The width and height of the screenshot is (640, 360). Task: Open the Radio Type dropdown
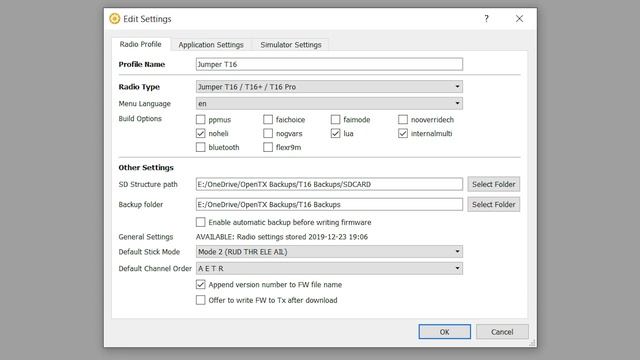tap(329, 87)
